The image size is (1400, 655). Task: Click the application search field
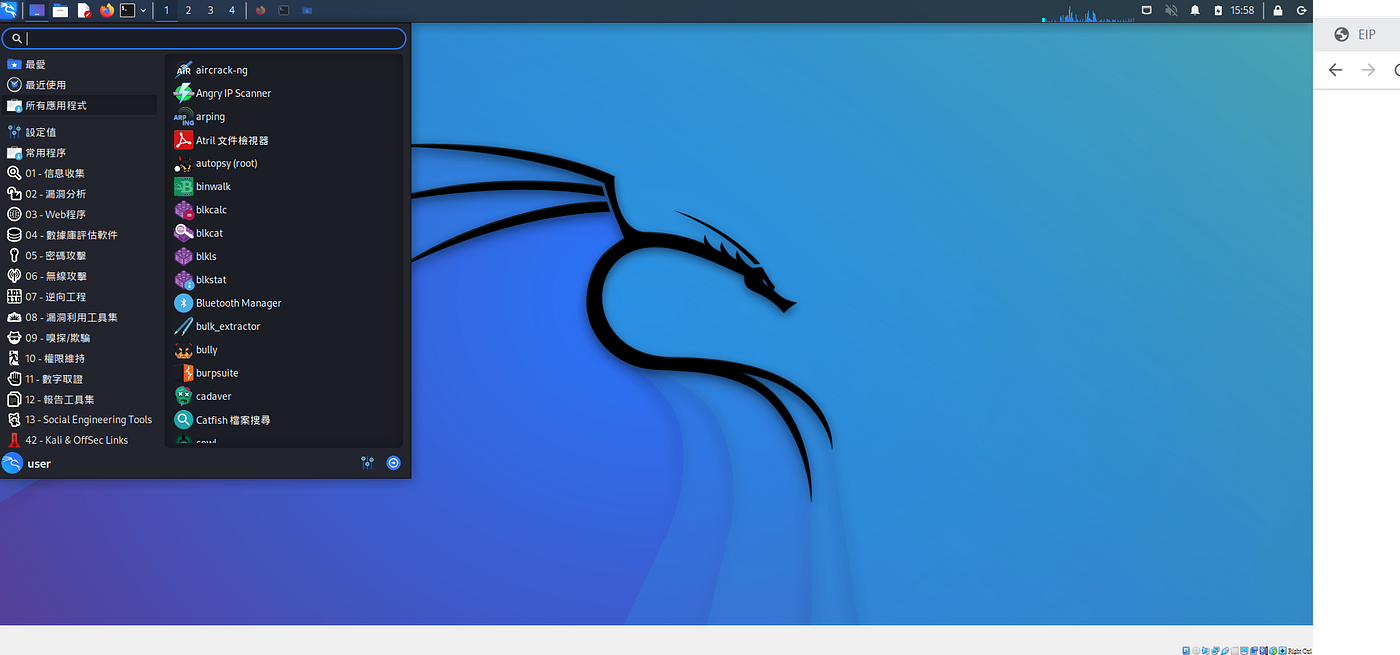pyautogui.click(x=204, y=38)
